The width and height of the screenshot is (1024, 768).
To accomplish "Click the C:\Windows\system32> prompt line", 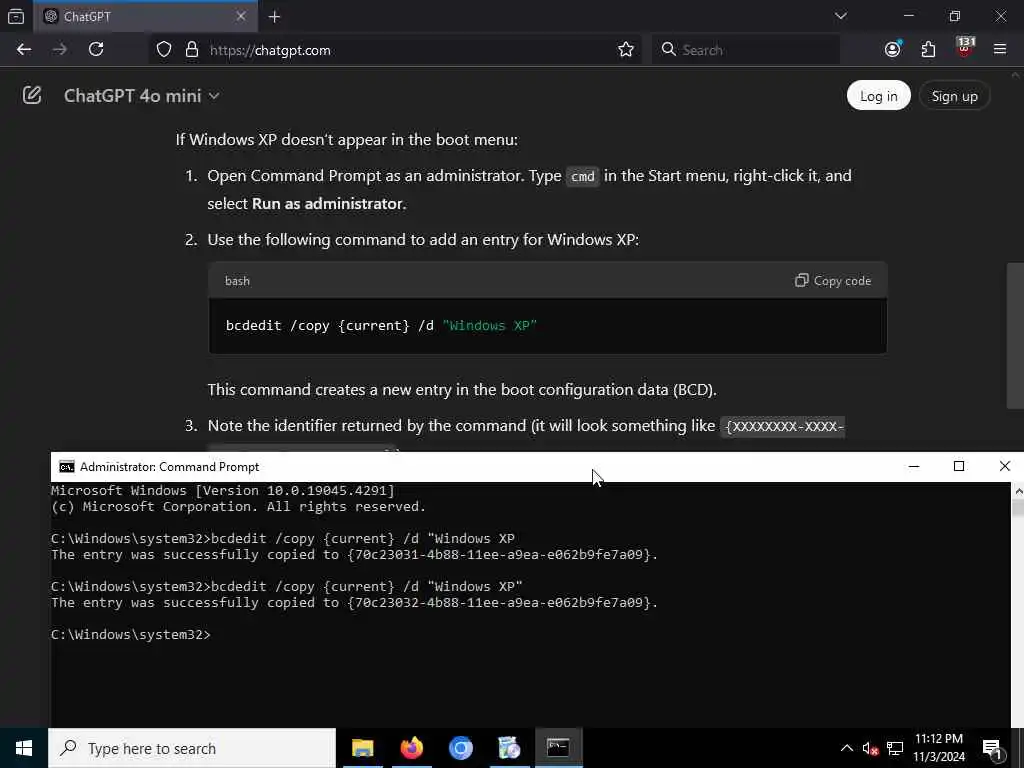I will [131, 635].
